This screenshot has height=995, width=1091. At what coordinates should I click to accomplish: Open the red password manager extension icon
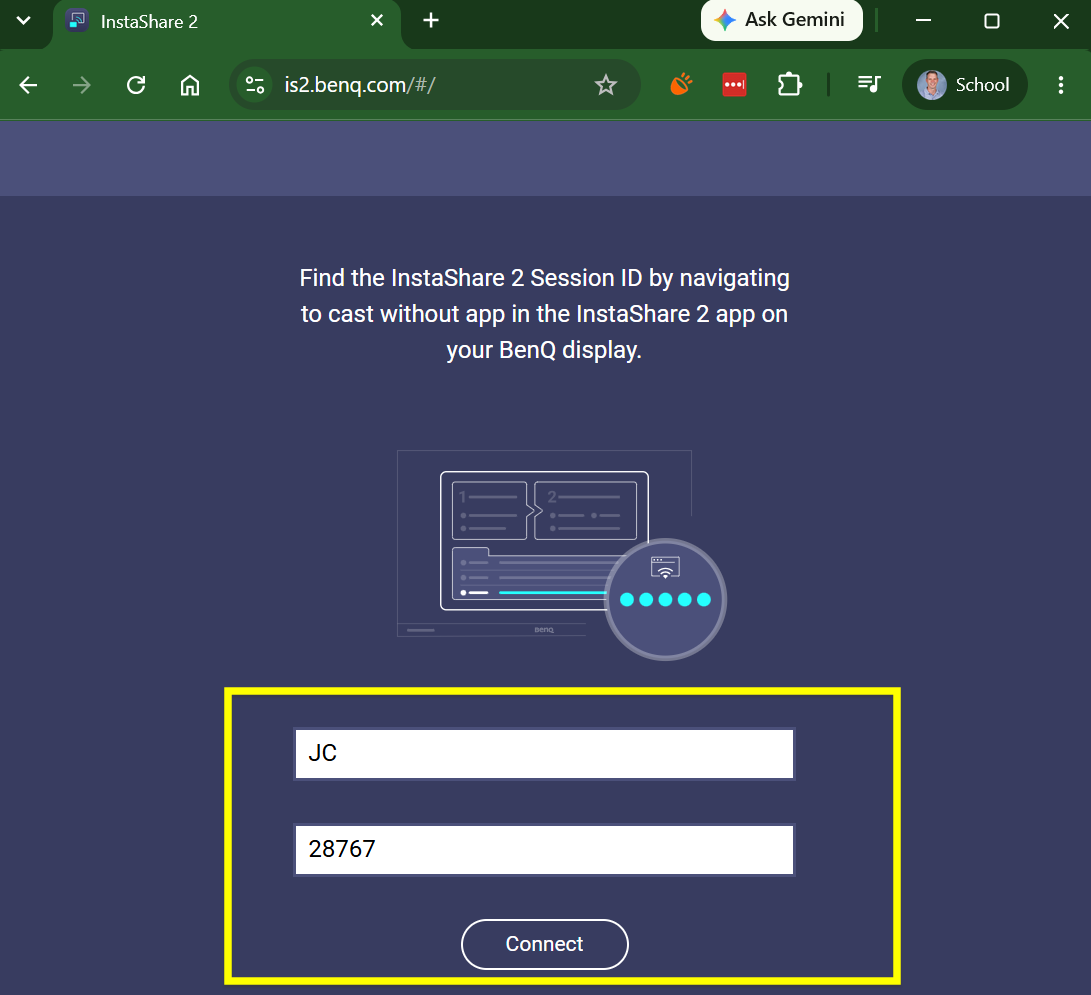pyautogui.click(x=735, y=85)
